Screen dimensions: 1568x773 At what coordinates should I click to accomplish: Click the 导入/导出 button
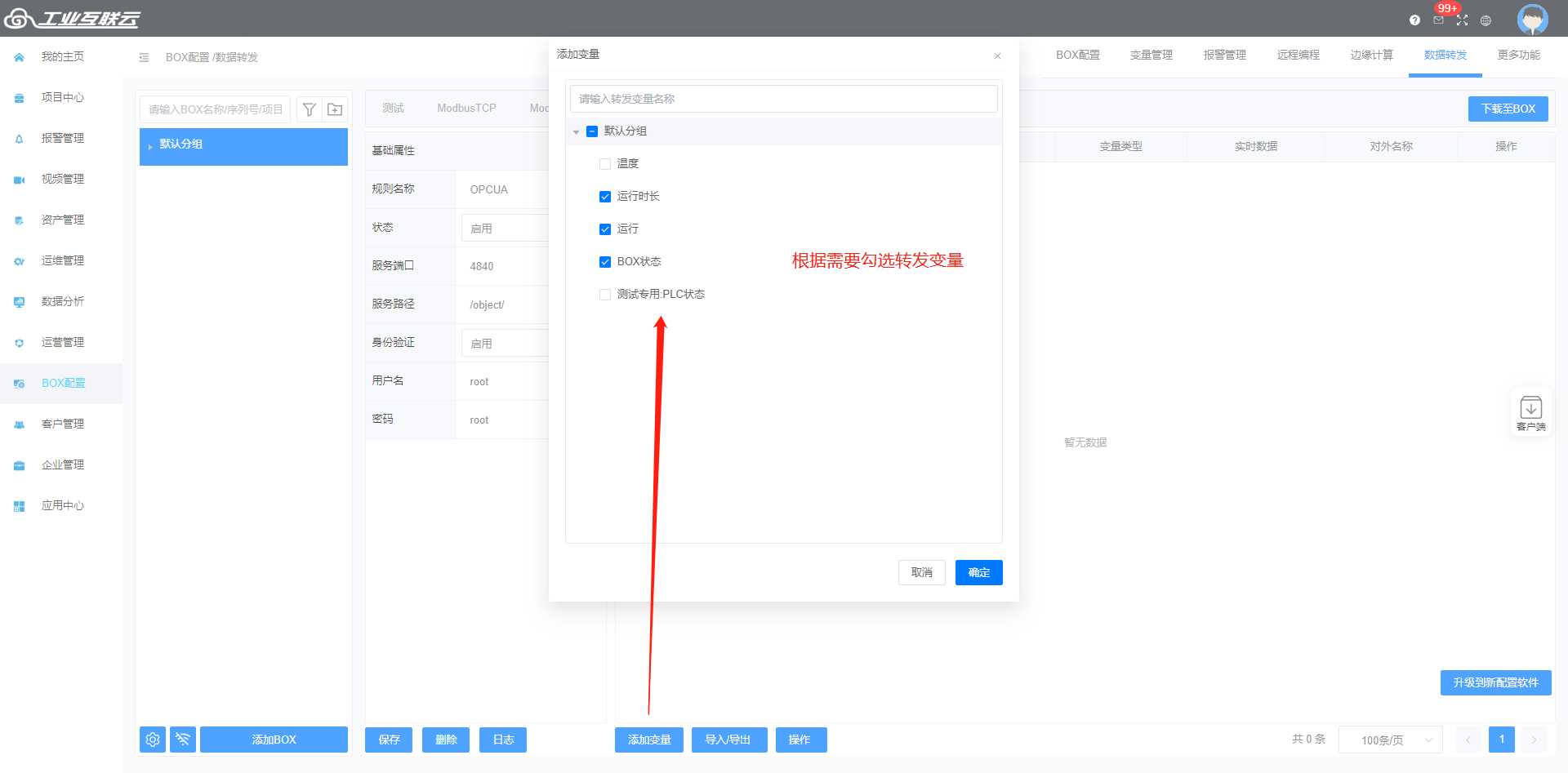tap(728, 740)
